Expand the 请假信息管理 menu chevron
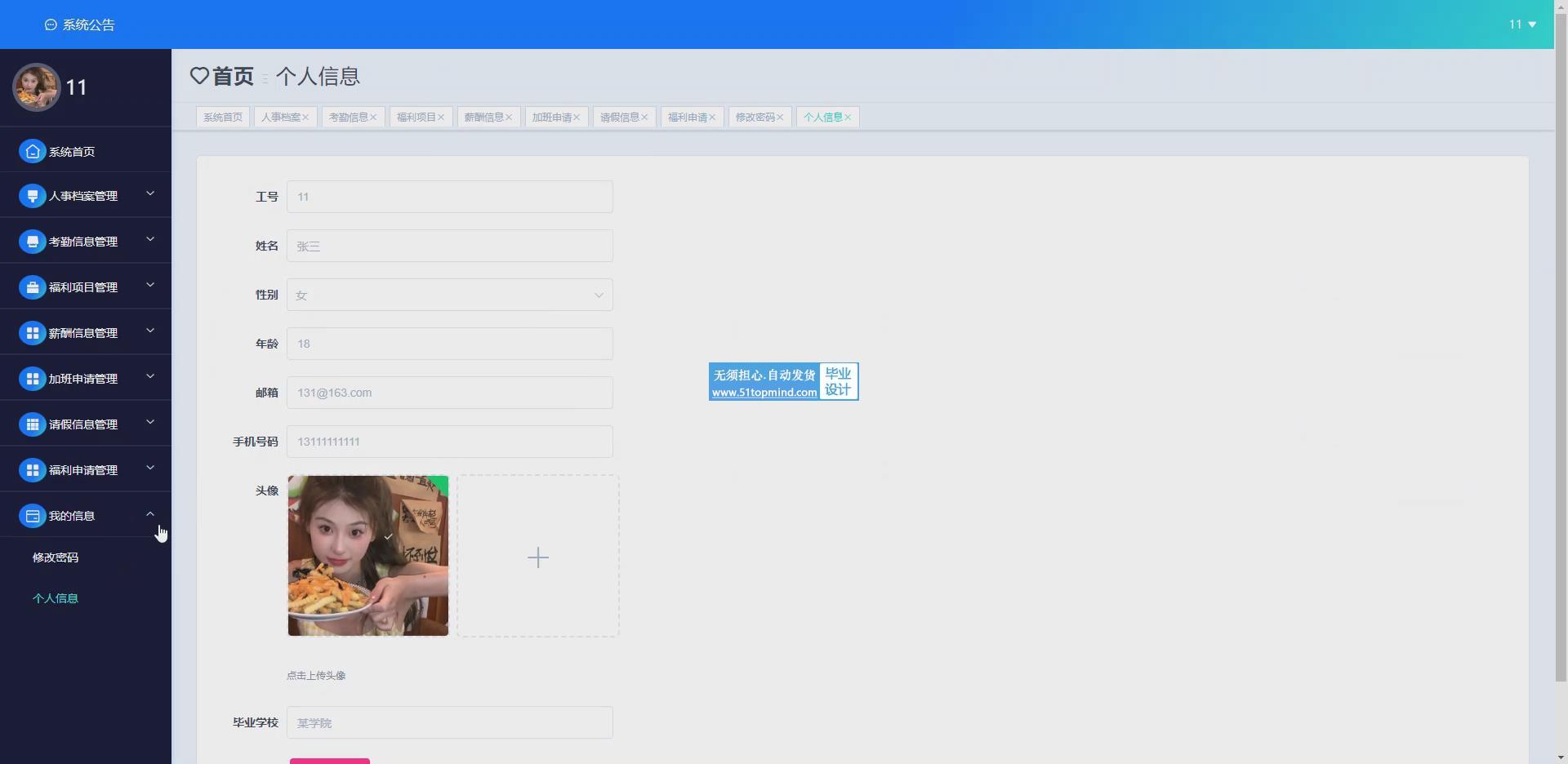 coord(150,422)
